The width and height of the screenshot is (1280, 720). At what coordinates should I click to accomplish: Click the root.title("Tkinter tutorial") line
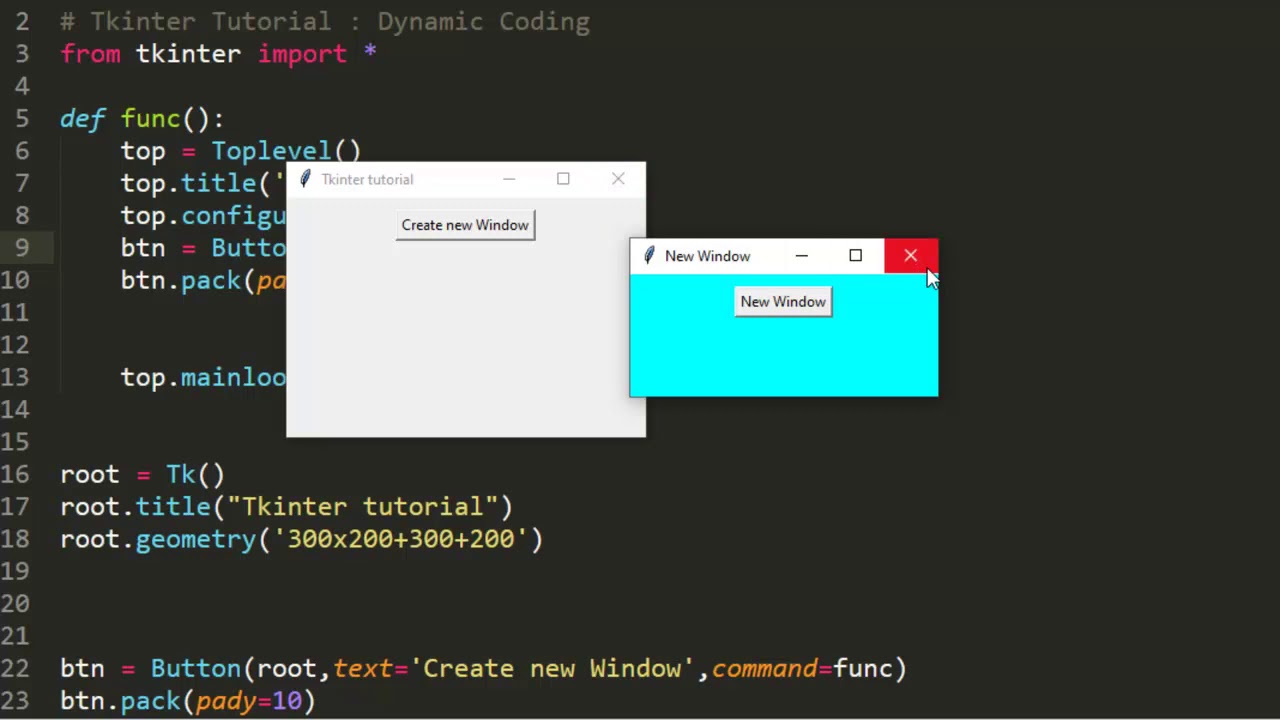[x=286, y=507]
